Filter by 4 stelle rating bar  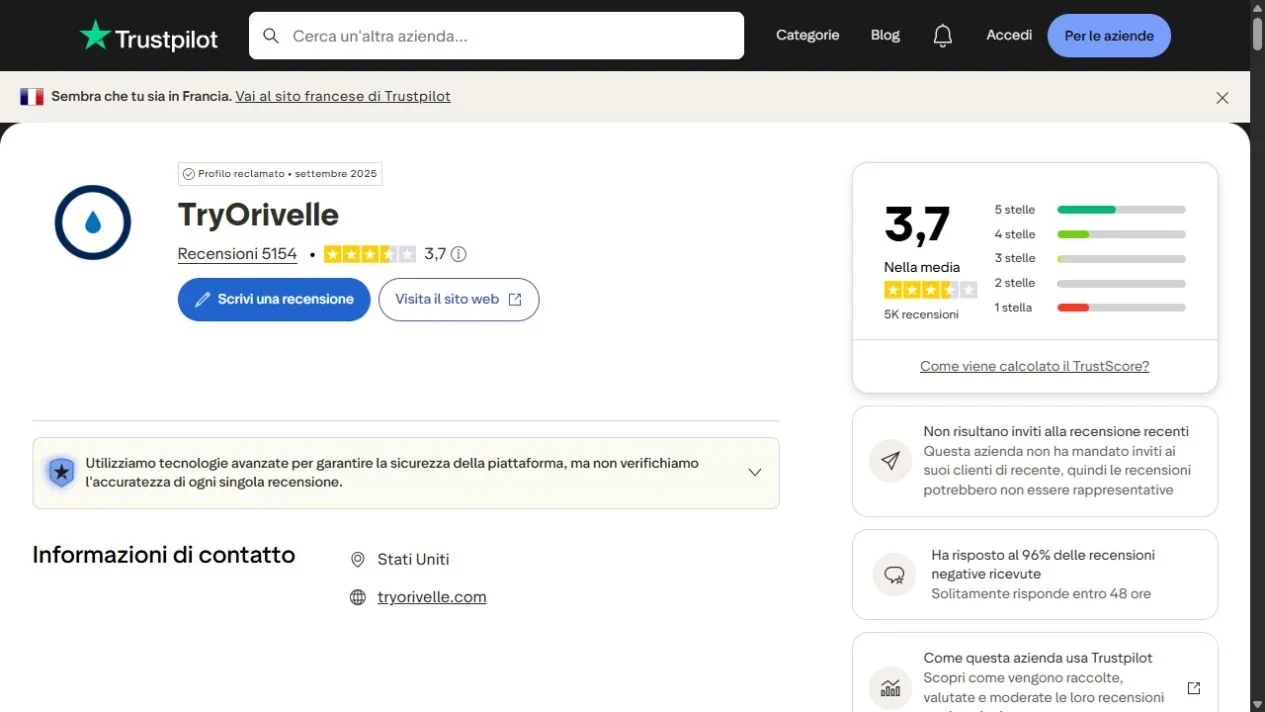click(1121, 234)
